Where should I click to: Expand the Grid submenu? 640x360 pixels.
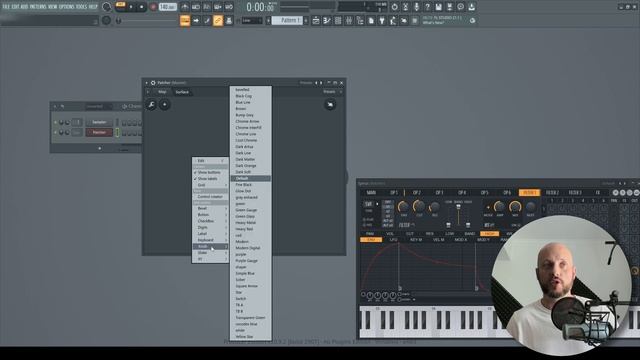point(210,185)
